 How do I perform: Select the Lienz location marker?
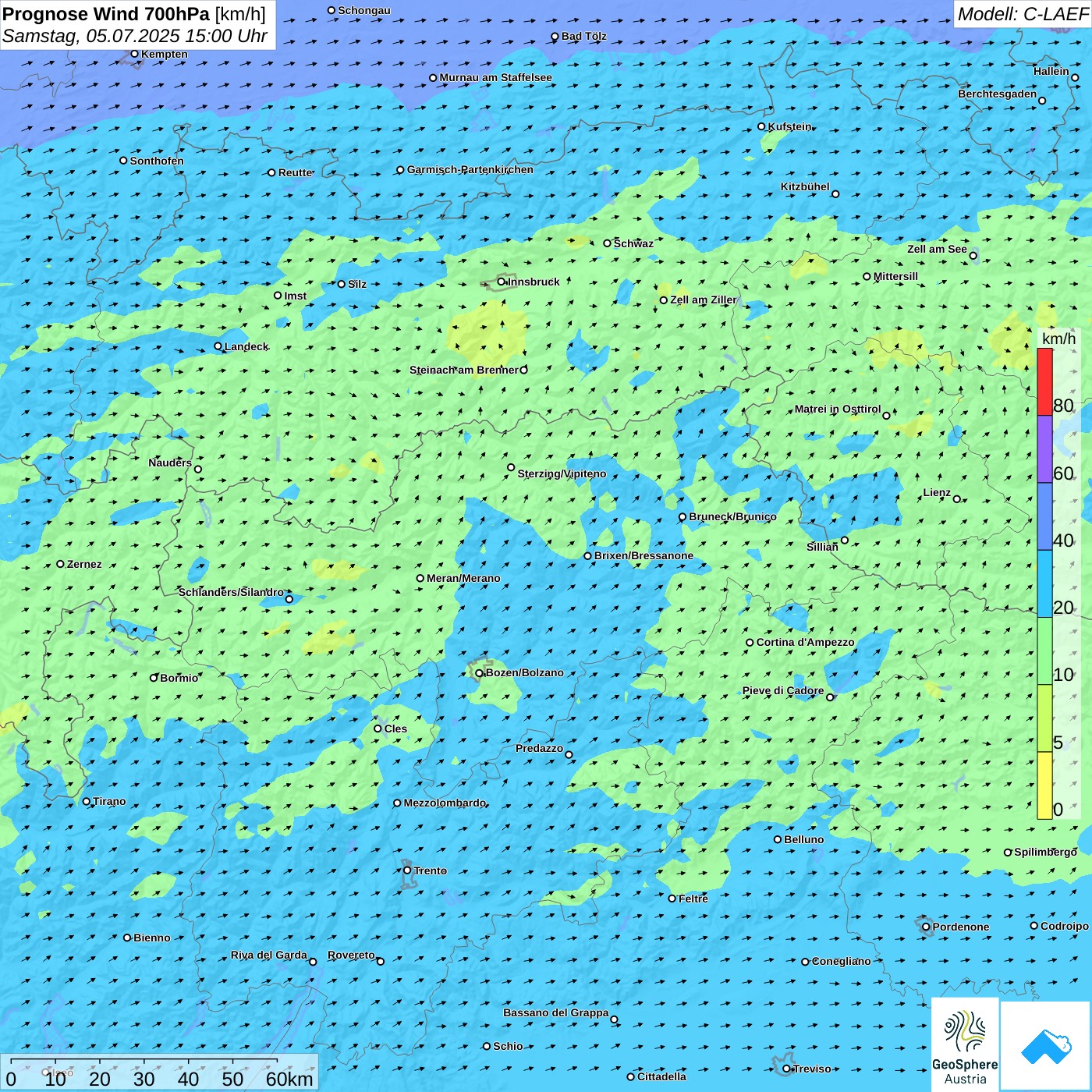click(x=957, y=499)
